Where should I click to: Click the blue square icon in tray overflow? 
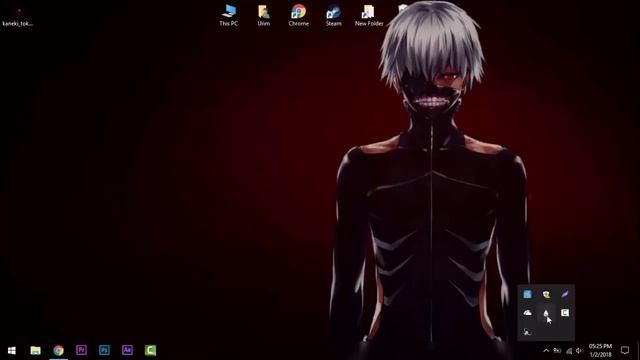tap(527, 294)
